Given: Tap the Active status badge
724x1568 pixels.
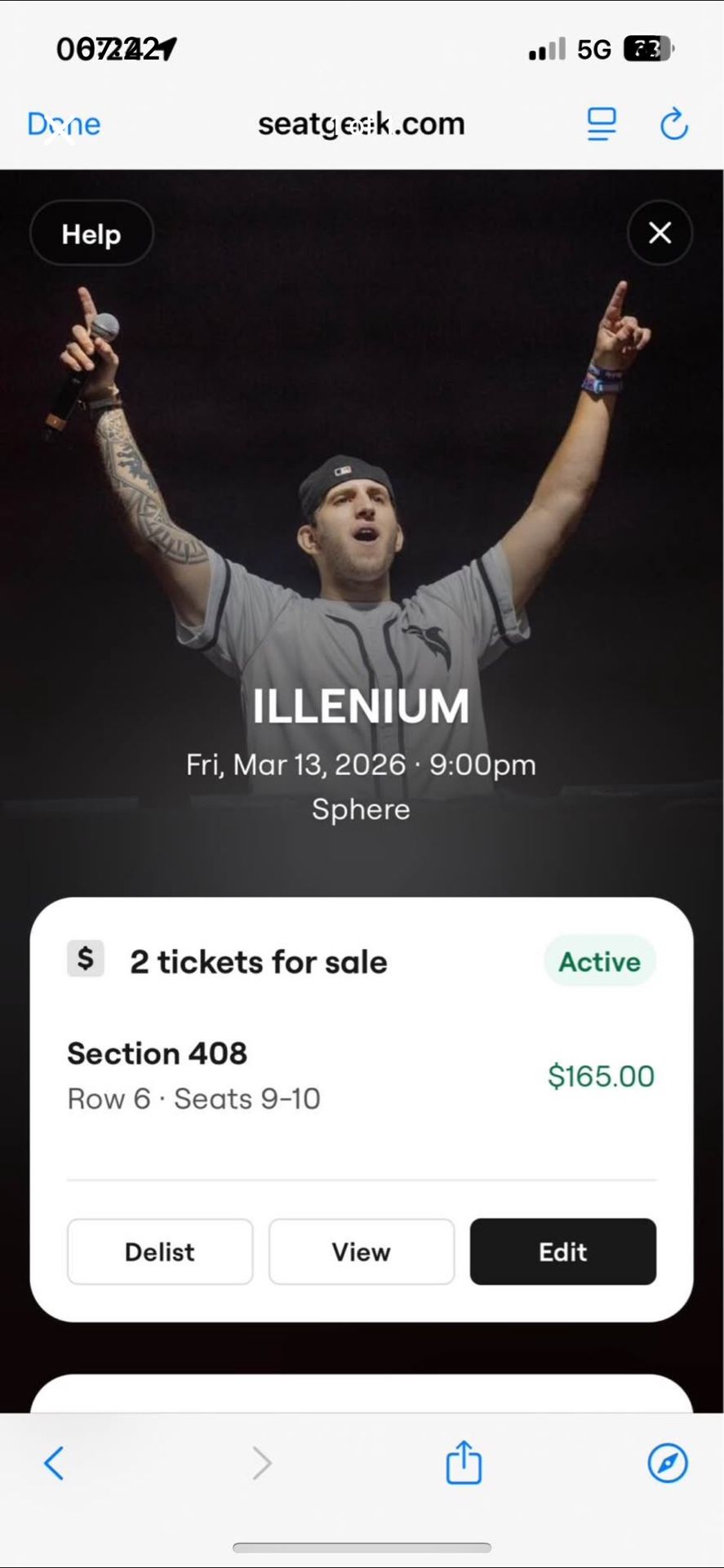Looking at the screenshot, I should (599, 961).
